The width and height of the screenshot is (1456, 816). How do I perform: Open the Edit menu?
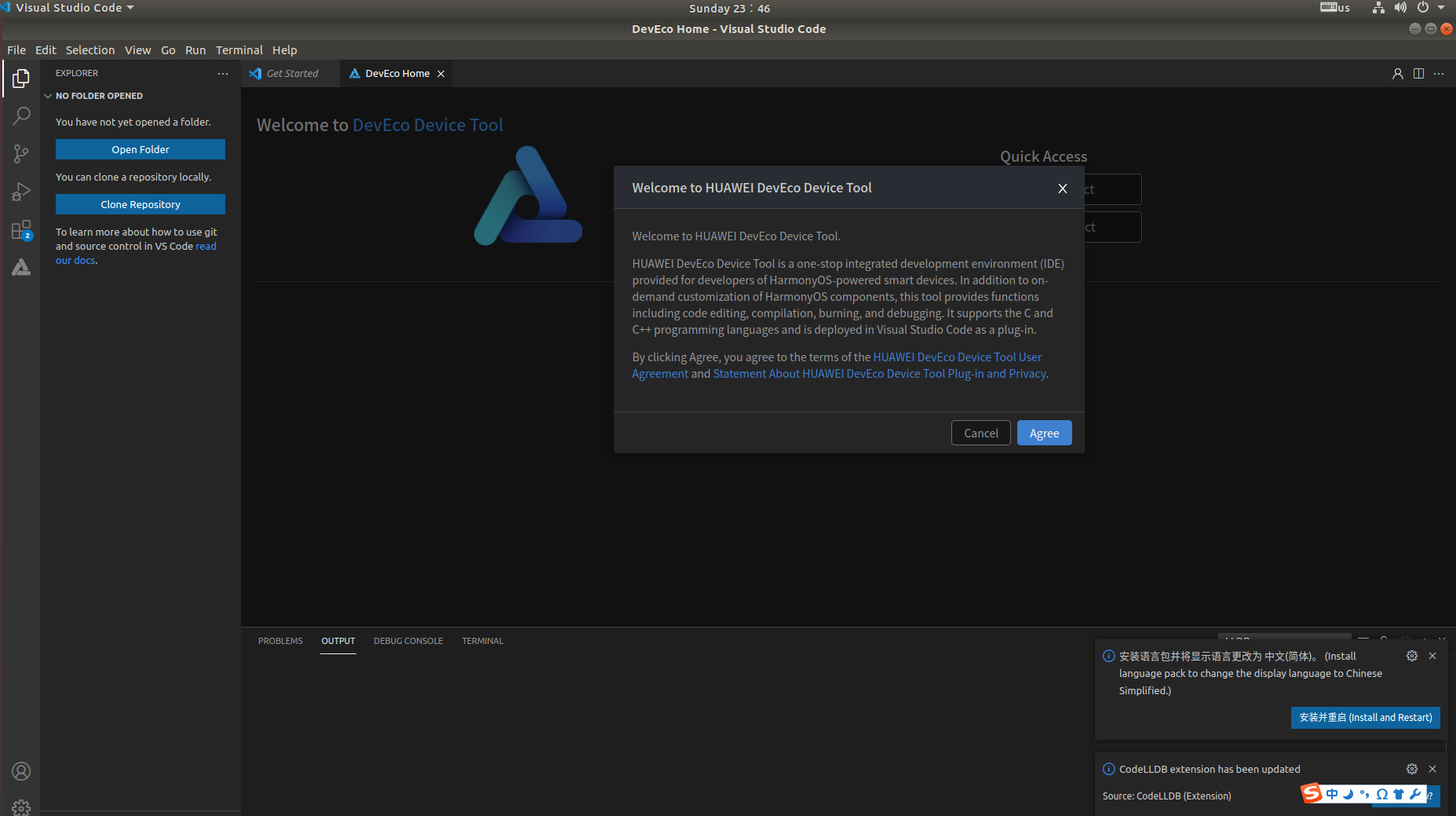46,50
